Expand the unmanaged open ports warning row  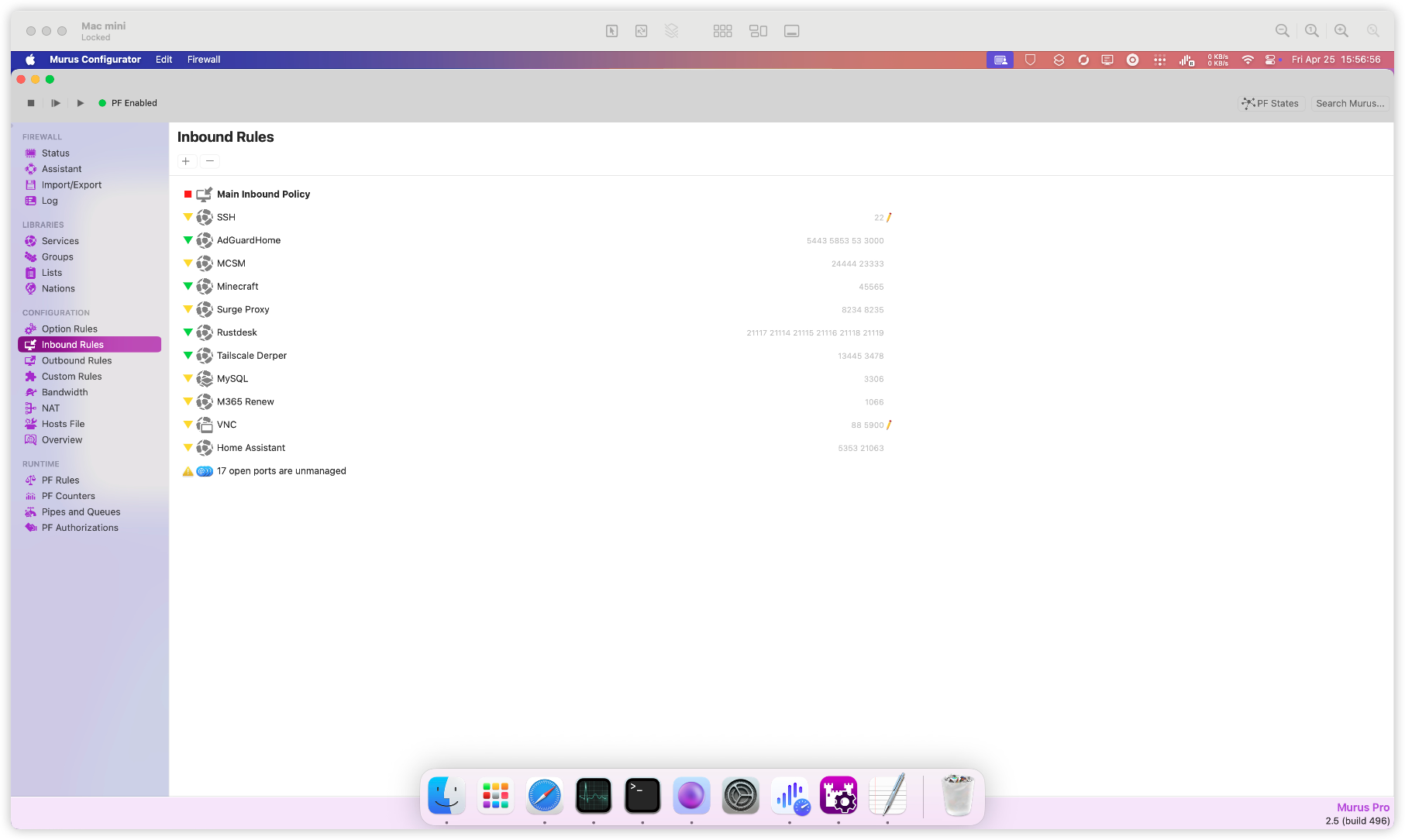pyautogui.click(x=281, y=471)
